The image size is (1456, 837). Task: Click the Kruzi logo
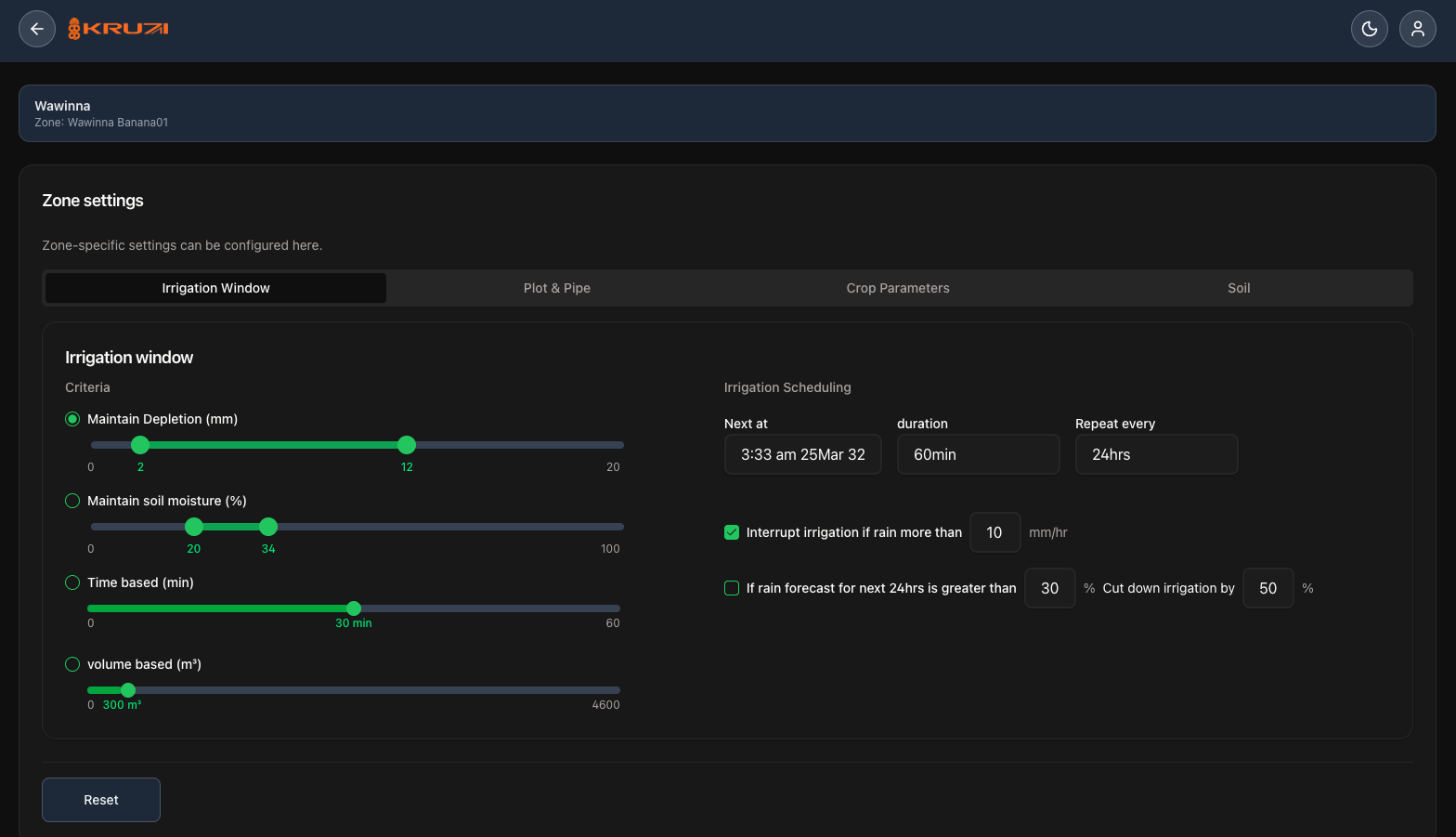pos(118,29)
